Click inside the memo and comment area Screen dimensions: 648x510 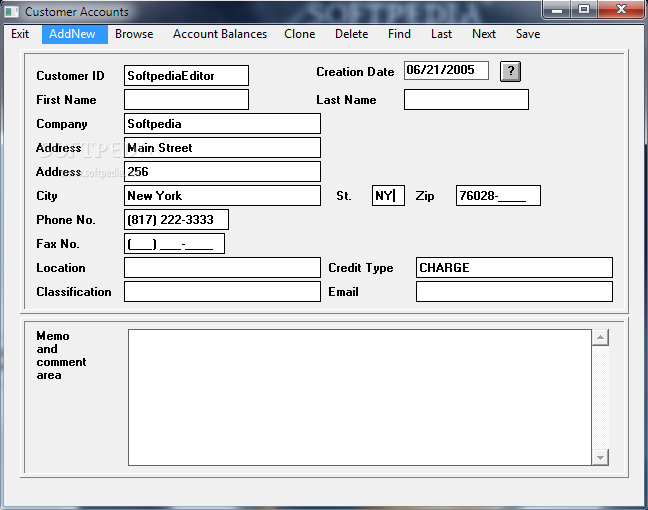(x=360, y=397)
